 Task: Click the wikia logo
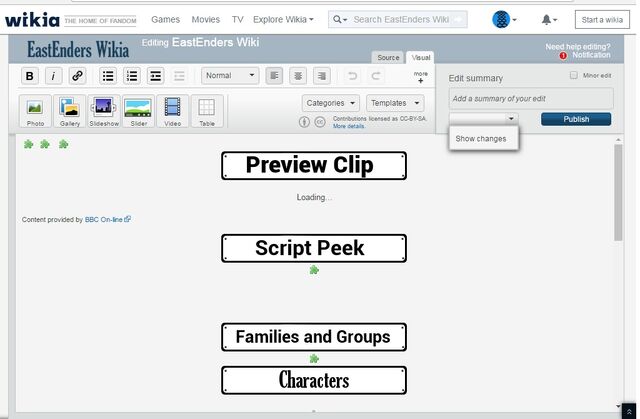pos(32,20)
